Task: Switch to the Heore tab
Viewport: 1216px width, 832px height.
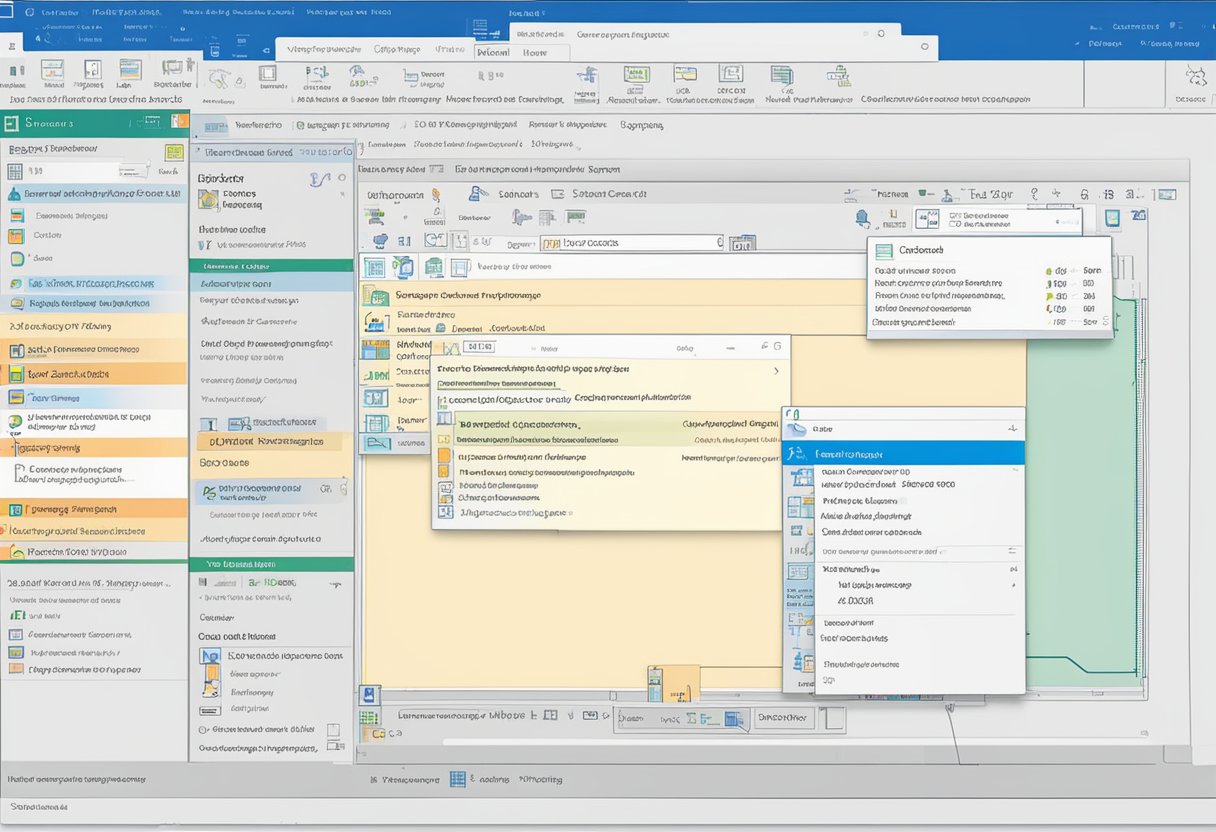Action: 534,53
